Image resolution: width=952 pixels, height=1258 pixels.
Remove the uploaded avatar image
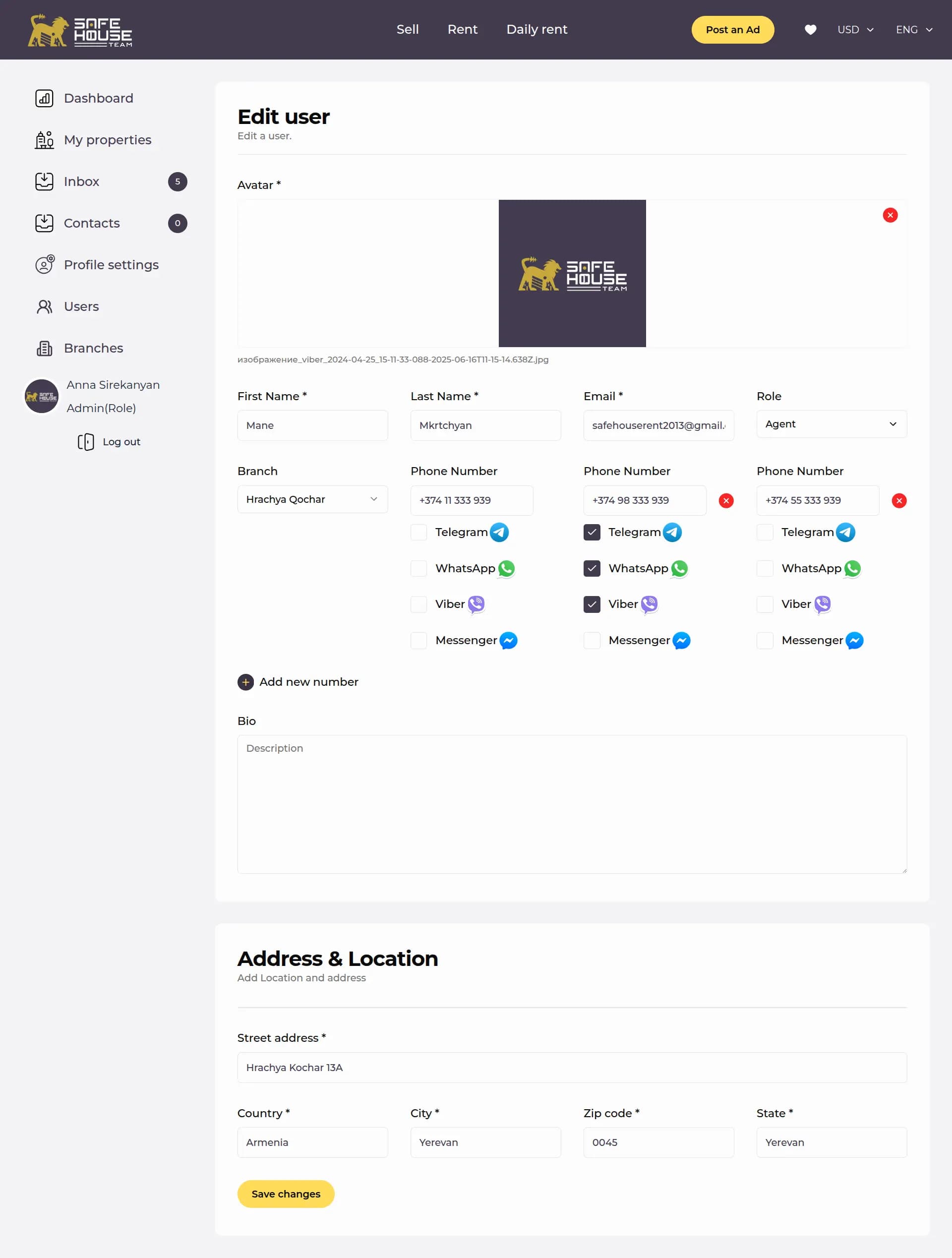[890, 215]
